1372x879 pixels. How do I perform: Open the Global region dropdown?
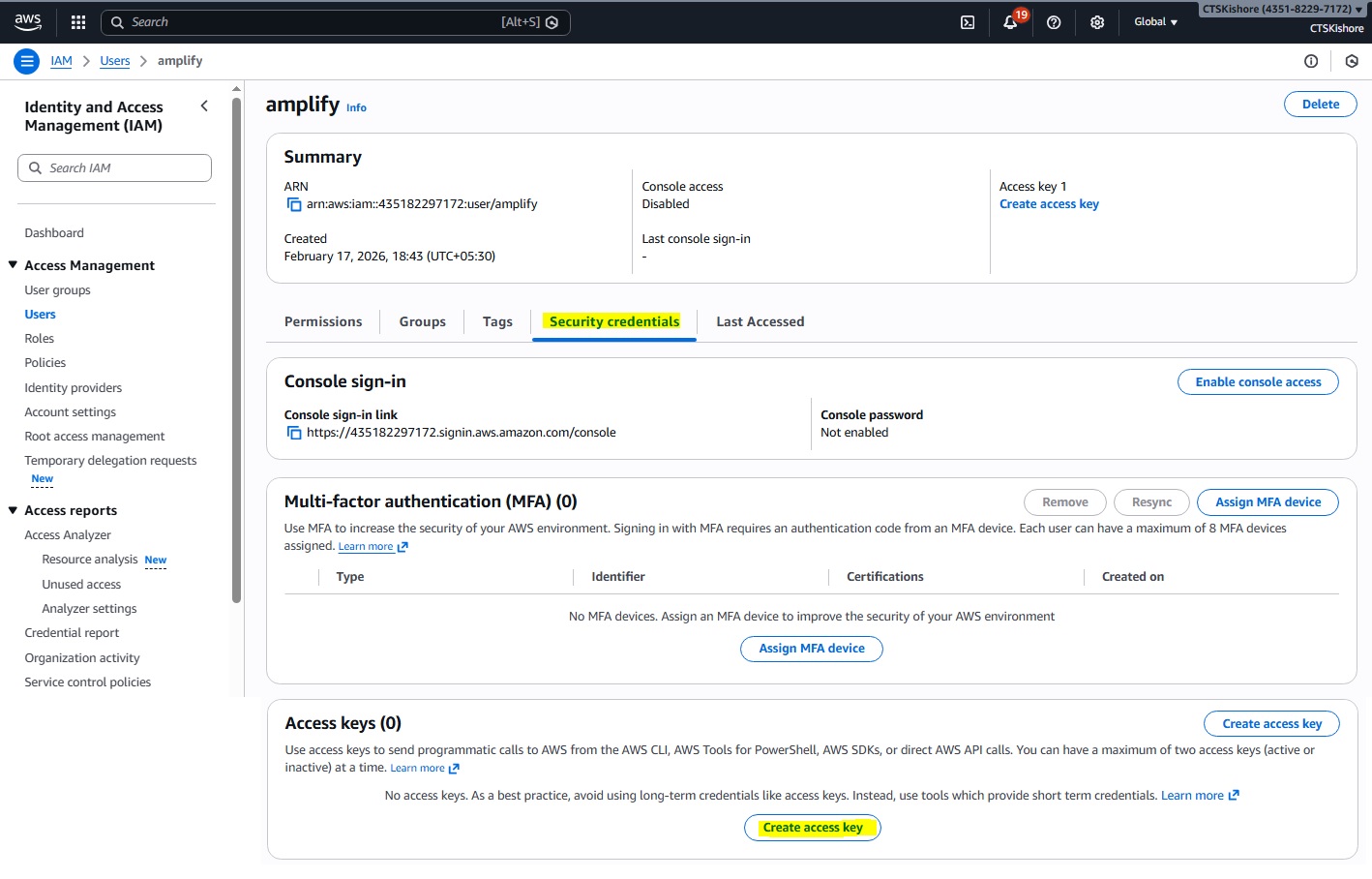point(1155,22)
